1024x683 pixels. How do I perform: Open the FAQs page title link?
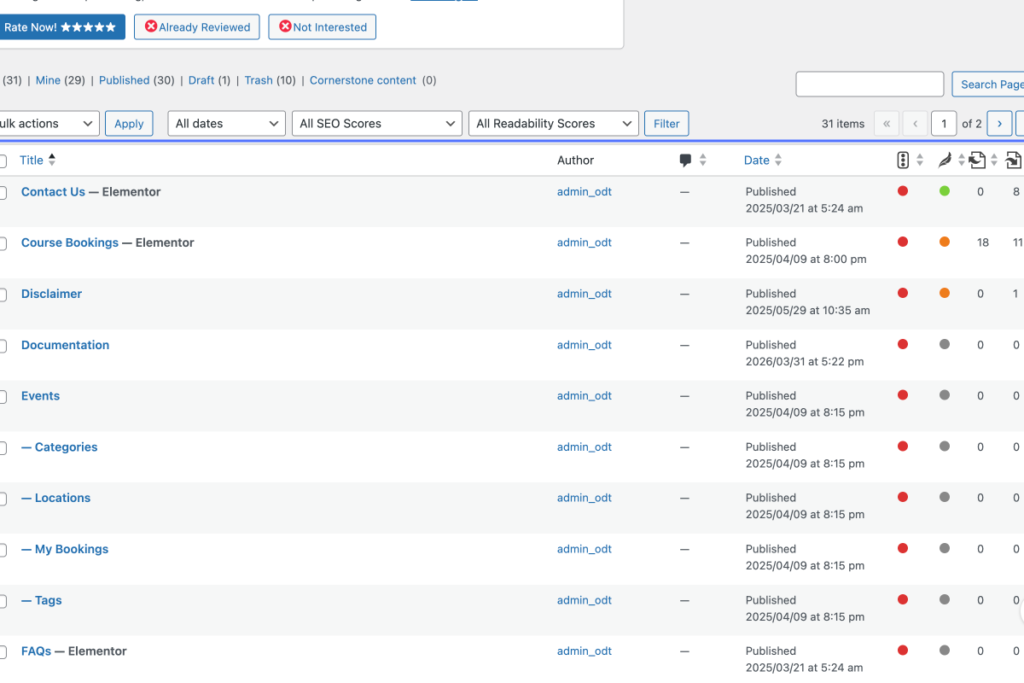click(x=36, y=652)
